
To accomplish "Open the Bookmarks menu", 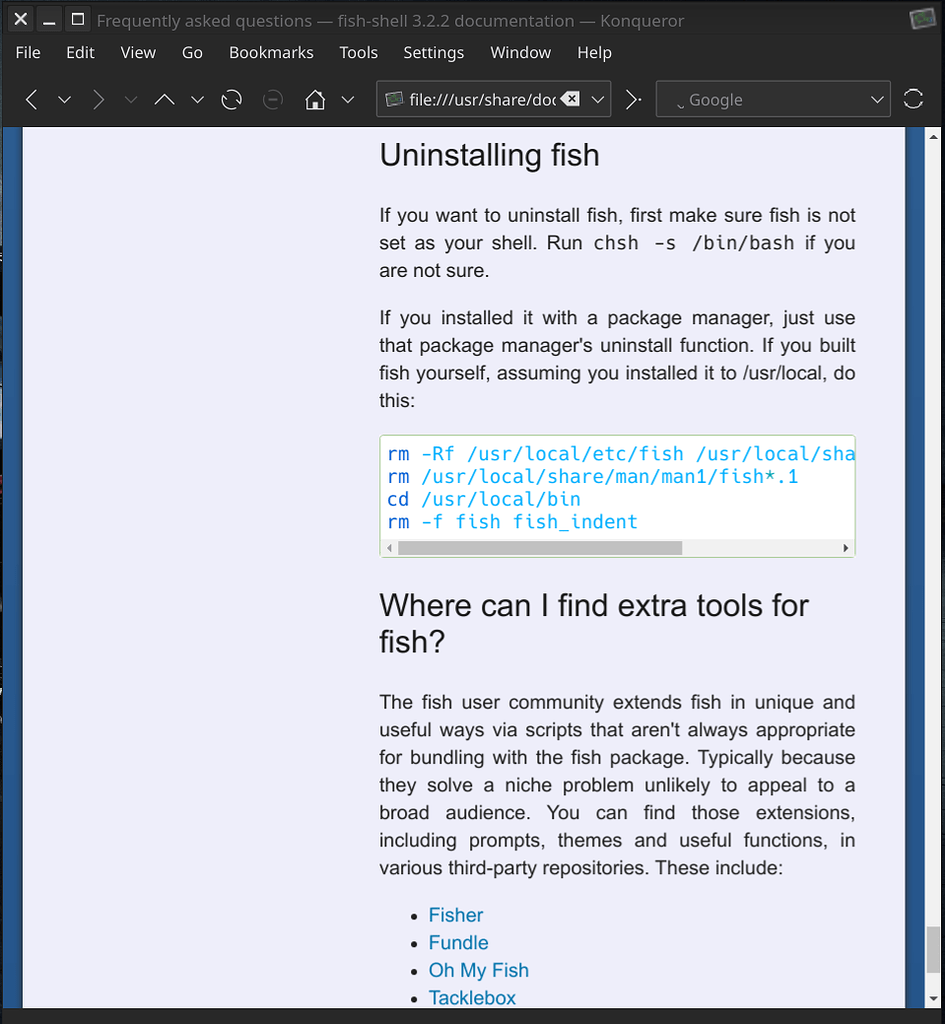I will (271, 53).
